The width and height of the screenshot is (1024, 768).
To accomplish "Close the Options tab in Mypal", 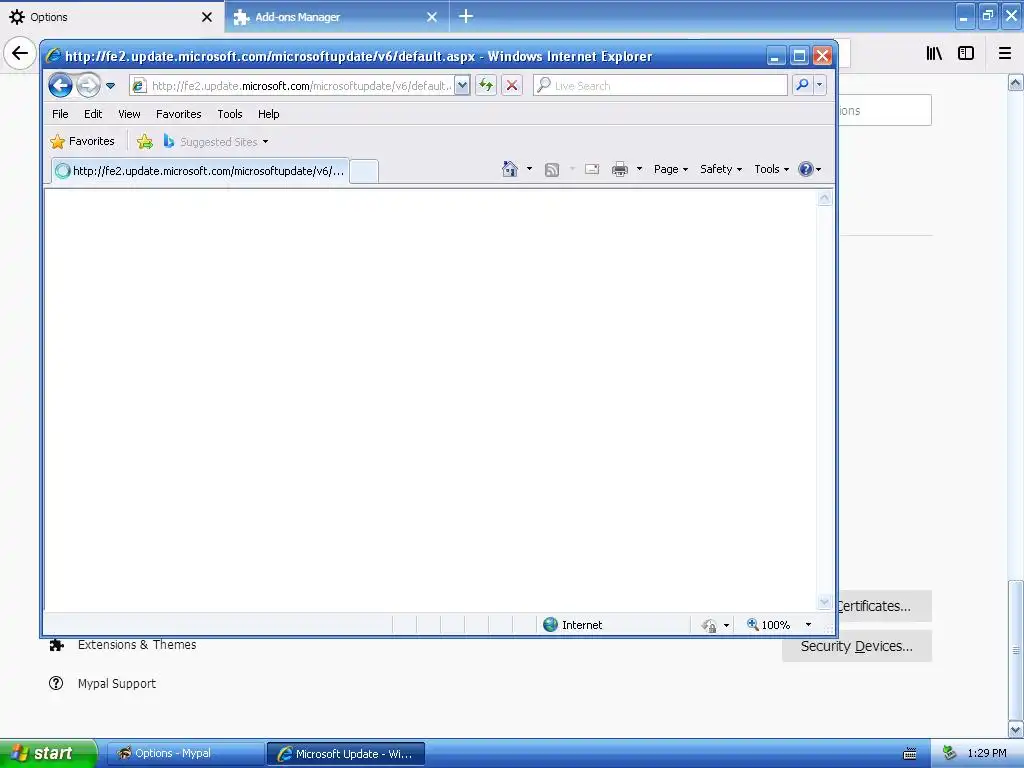I will [x=207, y=17].
